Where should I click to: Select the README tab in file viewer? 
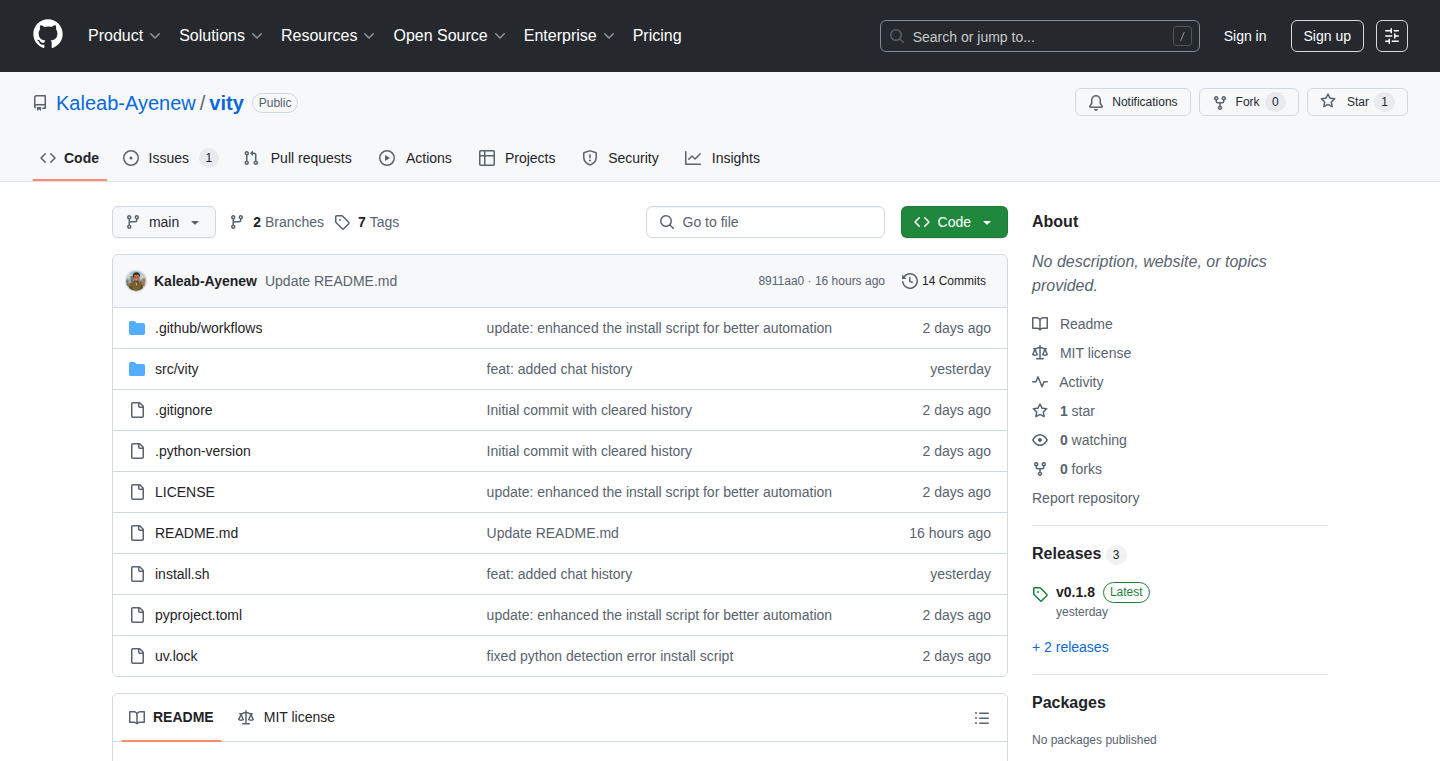click(x=171, y=717)
